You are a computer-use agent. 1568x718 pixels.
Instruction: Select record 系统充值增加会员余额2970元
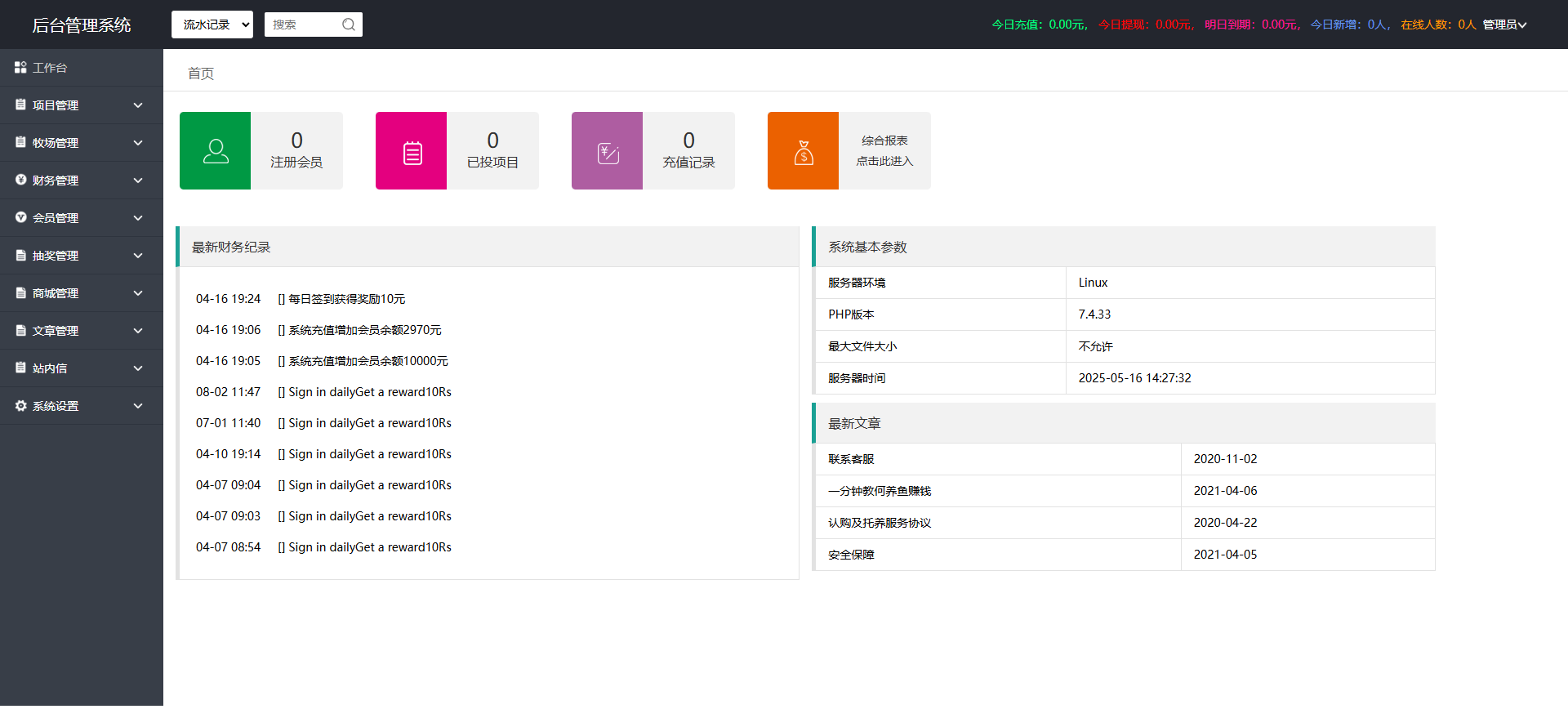tap(359, 330)
